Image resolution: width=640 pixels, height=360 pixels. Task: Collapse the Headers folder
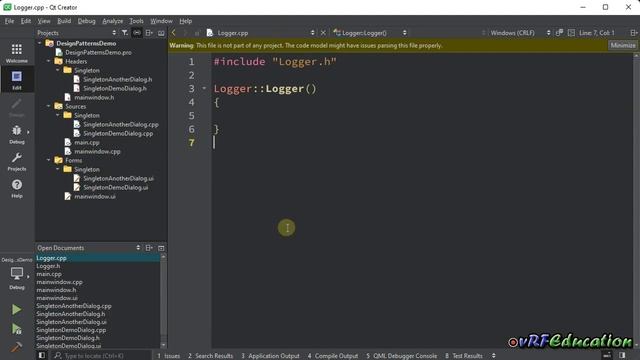pyautogui.click(x=49, y=61)
